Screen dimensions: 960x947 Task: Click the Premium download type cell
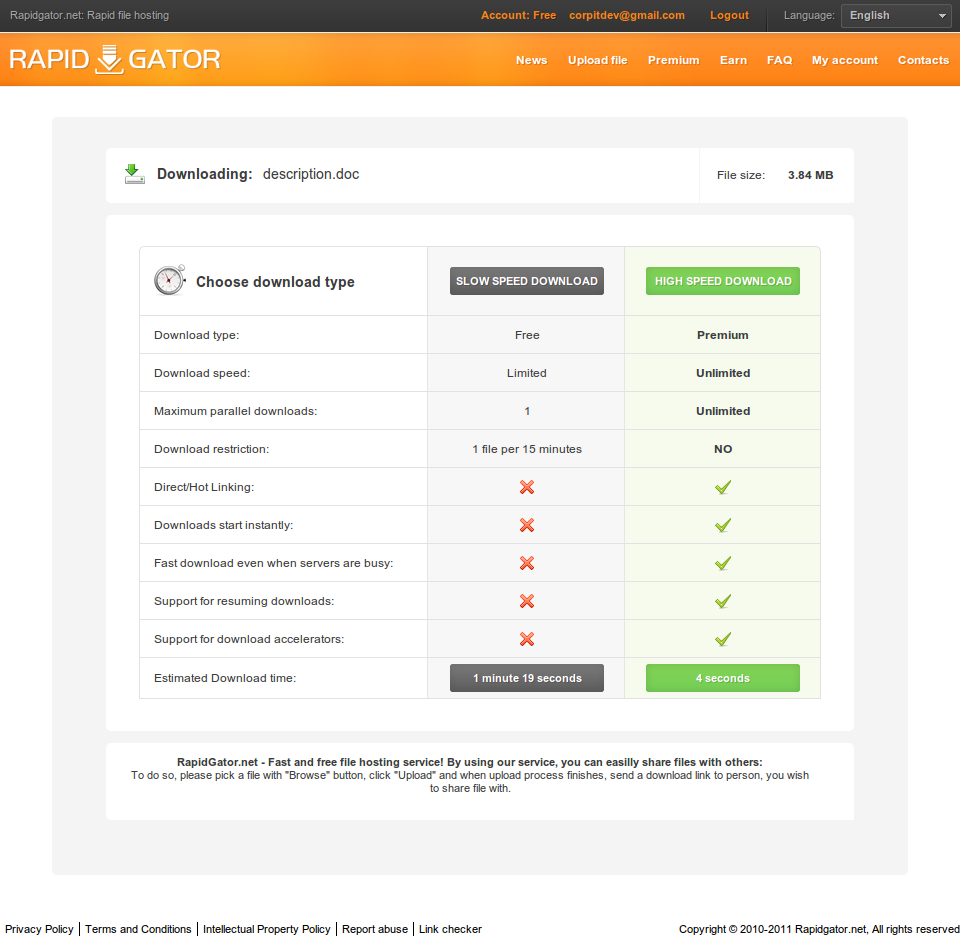(722, 335)
